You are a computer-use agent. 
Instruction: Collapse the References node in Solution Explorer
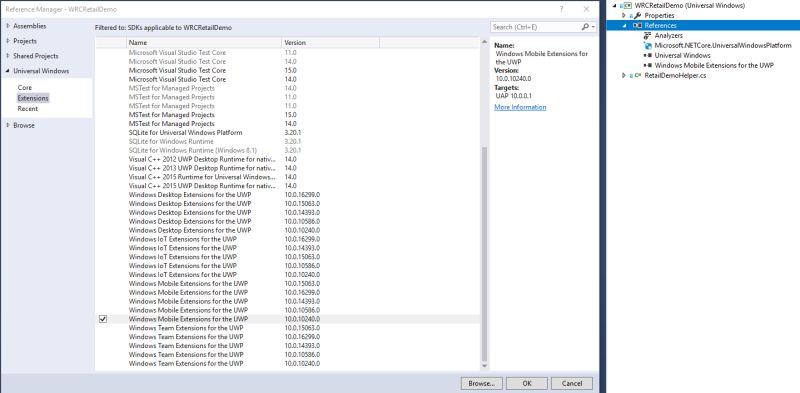tap(624, 26)
